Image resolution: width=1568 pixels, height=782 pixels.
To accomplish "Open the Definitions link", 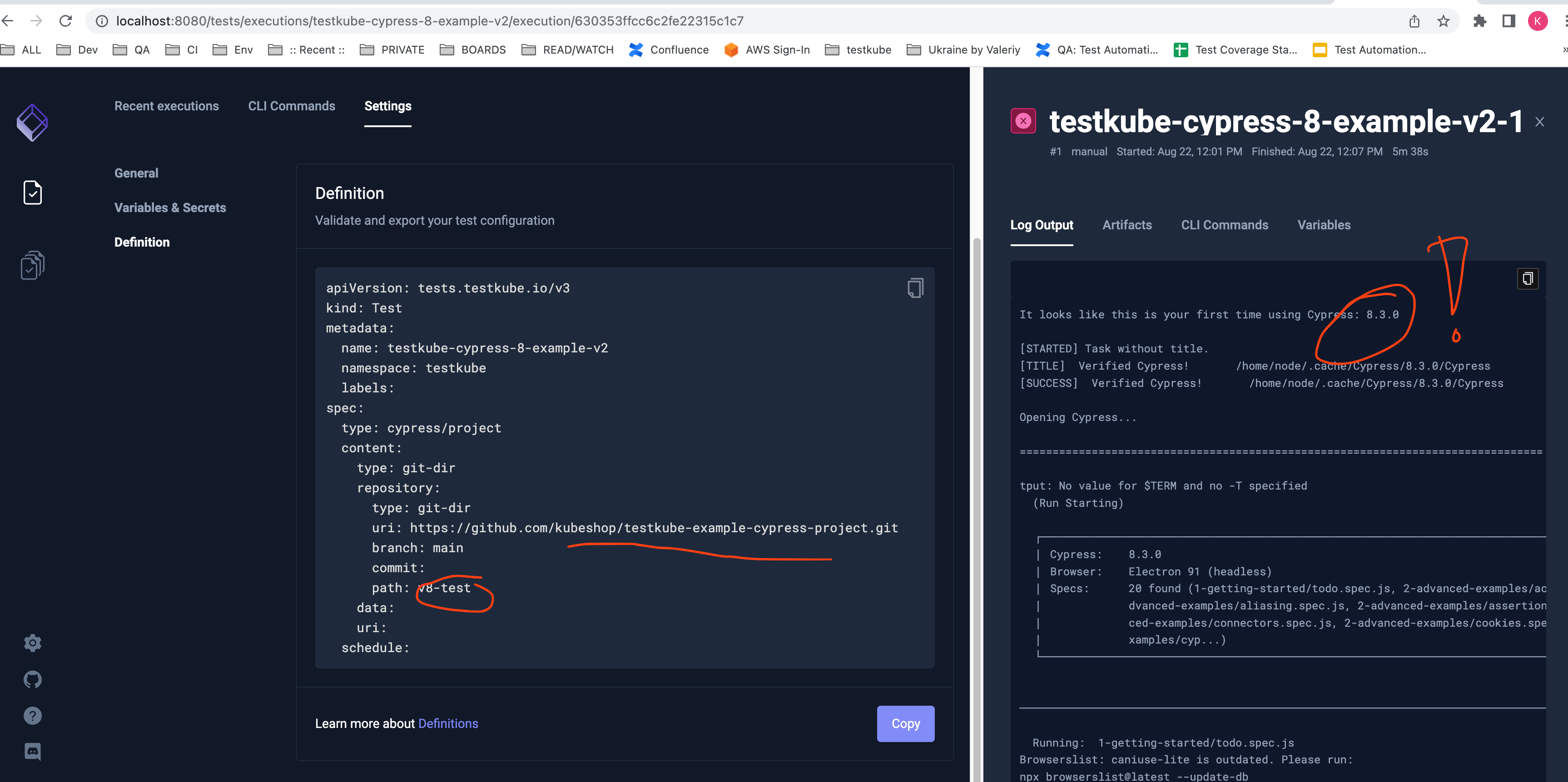I will click(448, 723).
